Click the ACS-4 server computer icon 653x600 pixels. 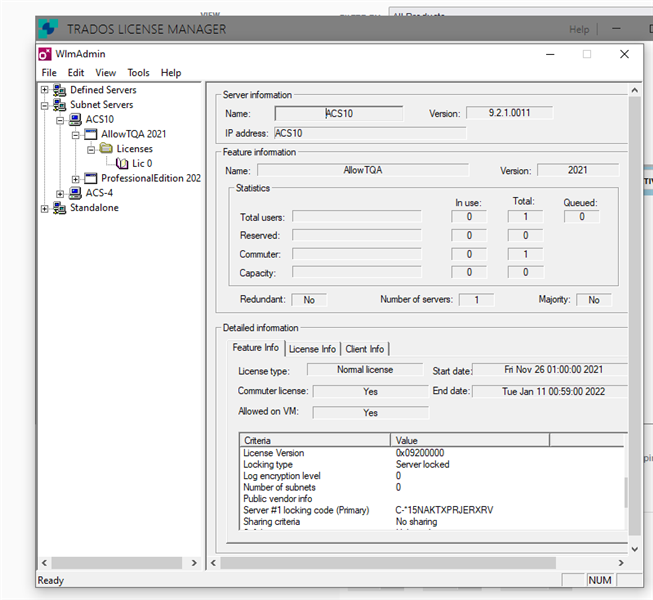[75, 193]
